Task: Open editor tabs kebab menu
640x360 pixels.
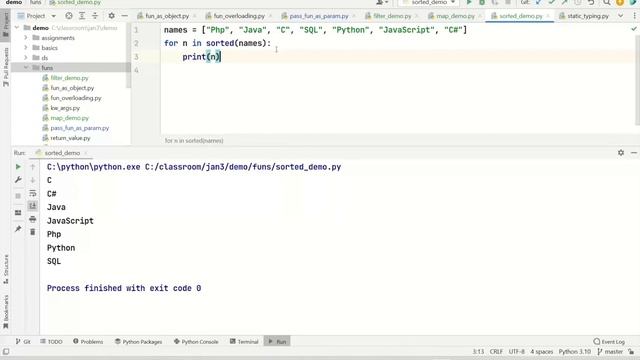Action: pyautogui.click(x=635, y=16)
